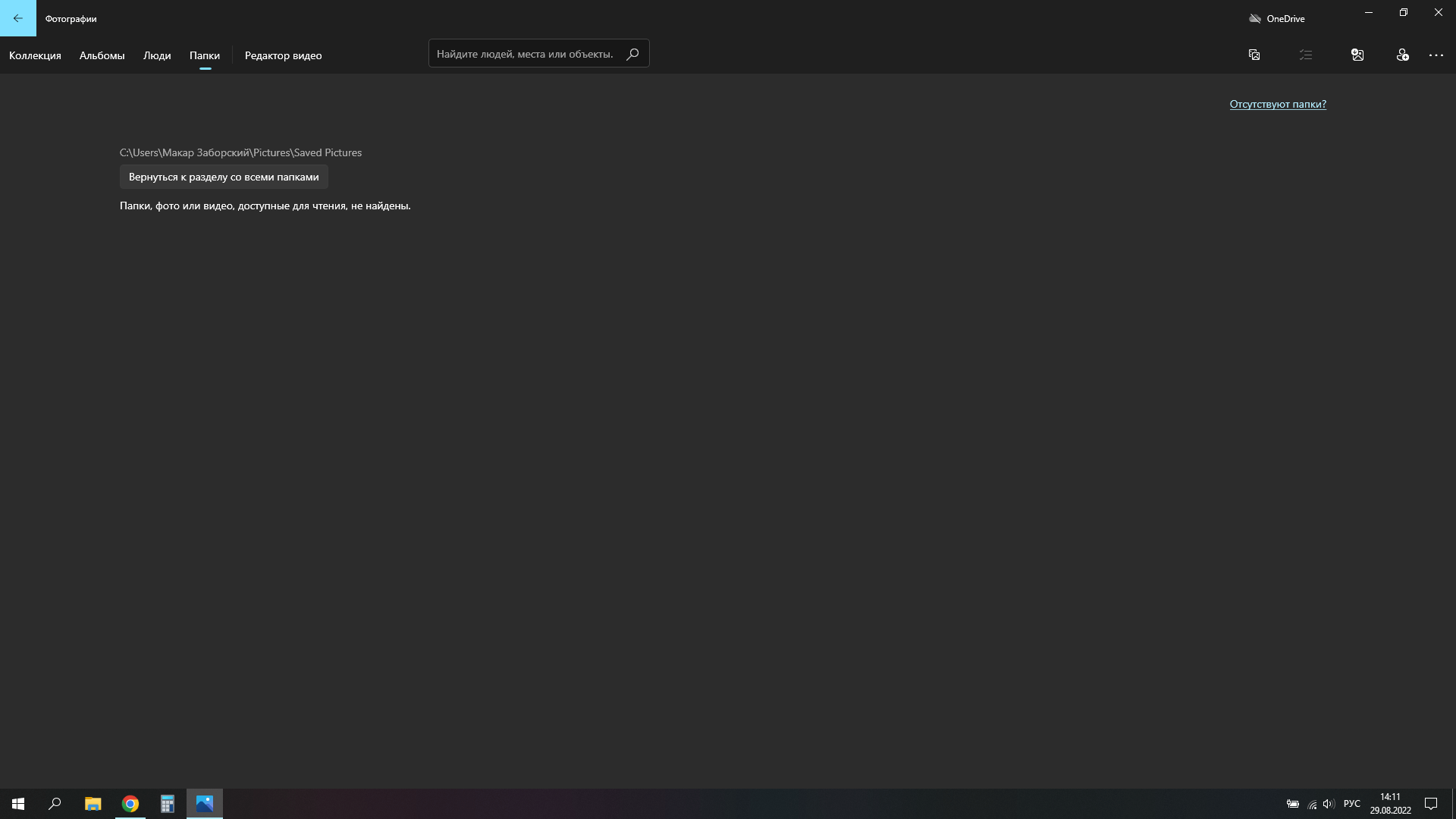Switch to the Альбомы tab
This screenshot has width=1456, height=819.
102,55
